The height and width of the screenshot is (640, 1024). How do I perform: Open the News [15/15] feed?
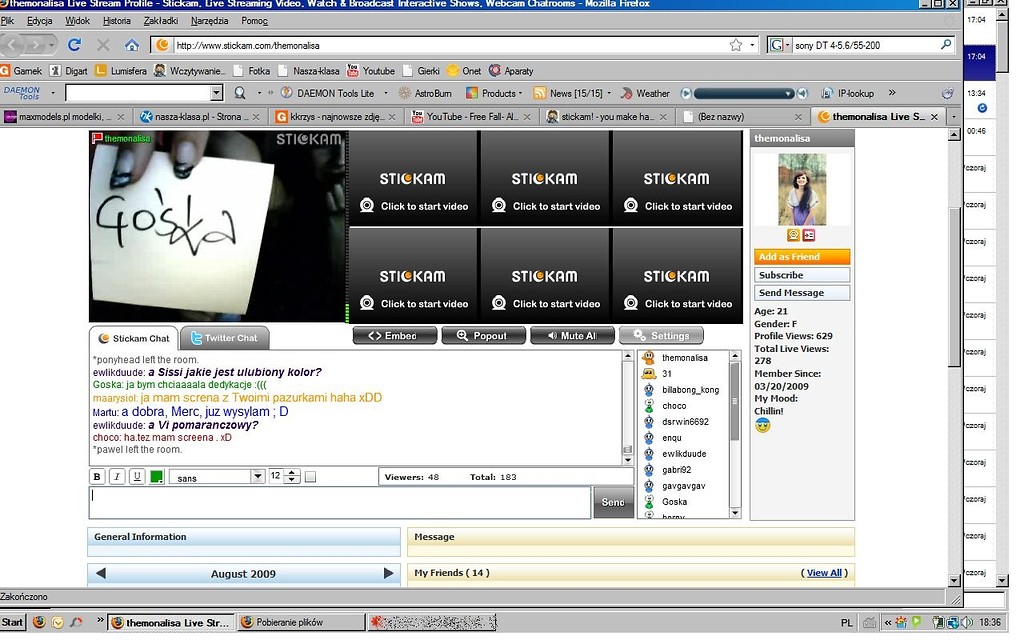click(x=568, y=93)
